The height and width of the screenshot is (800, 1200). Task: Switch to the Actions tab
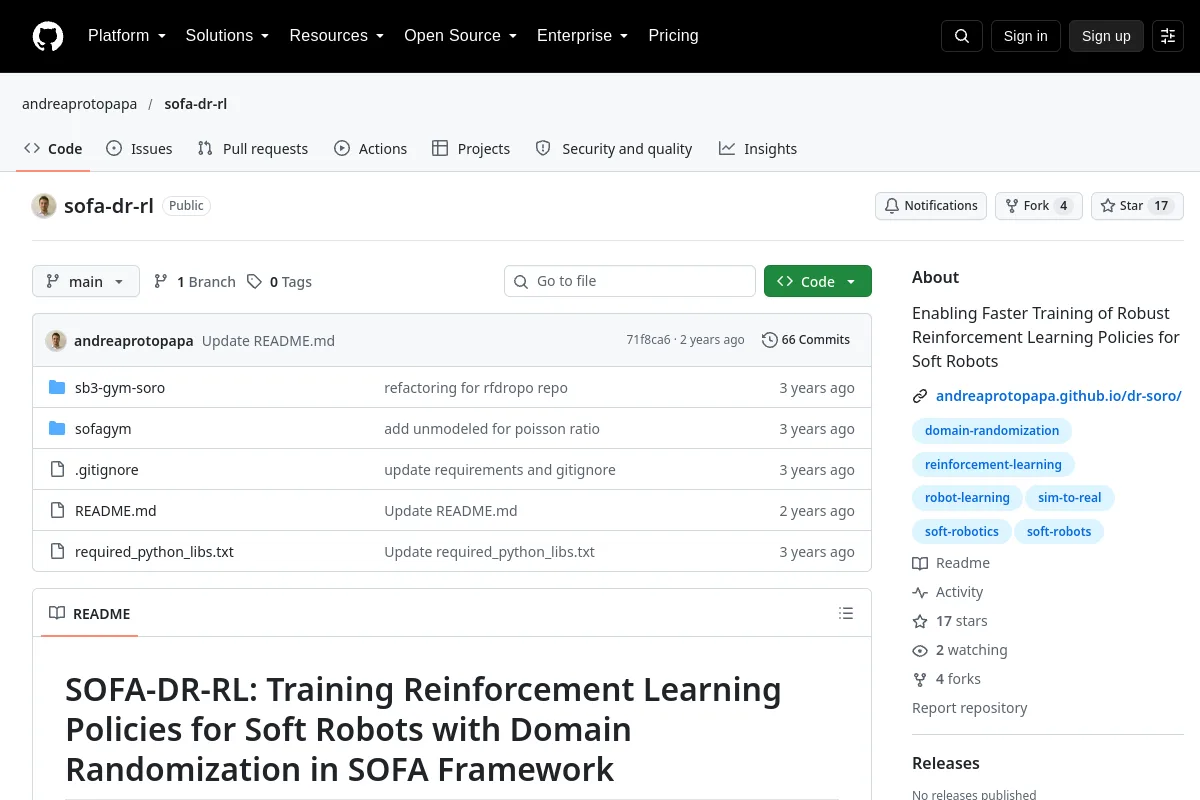coord(371,148)
